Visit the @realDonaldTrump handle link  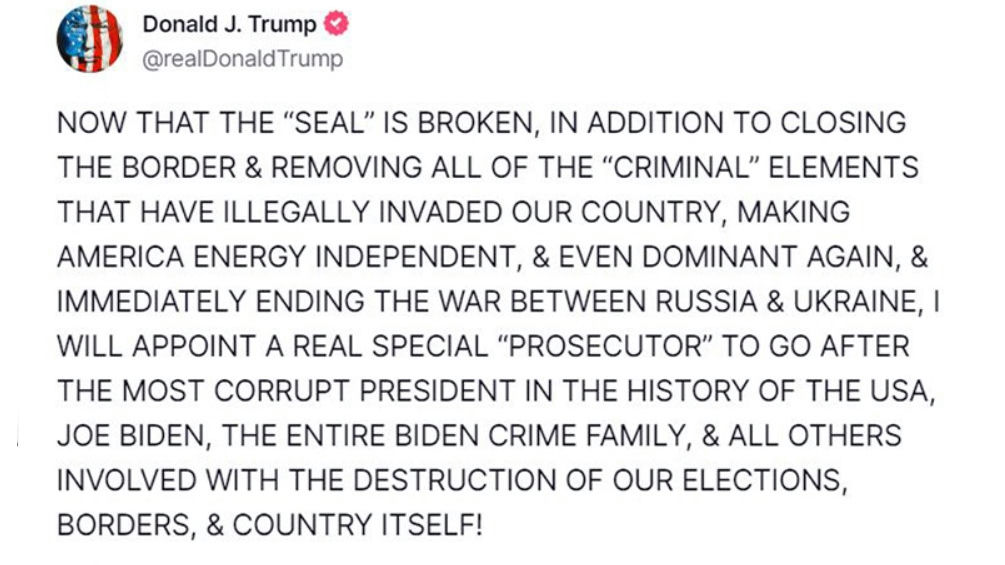[x=242, y=59]
